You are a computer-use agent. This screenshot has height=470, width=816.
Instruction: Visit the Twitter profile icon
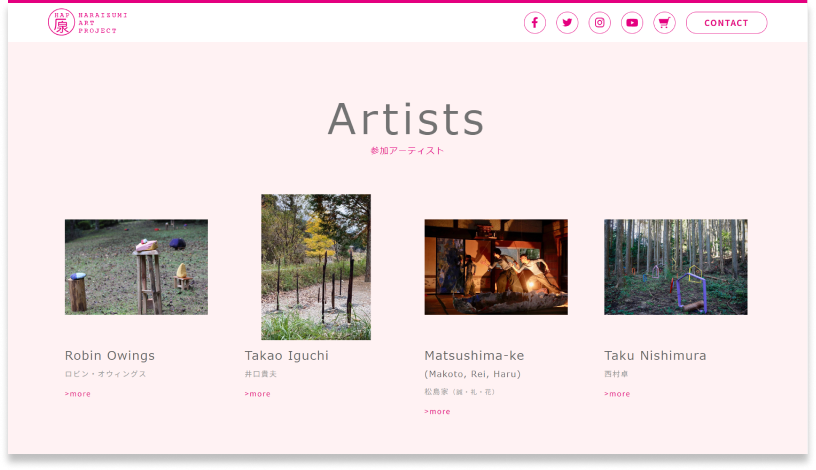coord(567,23)
